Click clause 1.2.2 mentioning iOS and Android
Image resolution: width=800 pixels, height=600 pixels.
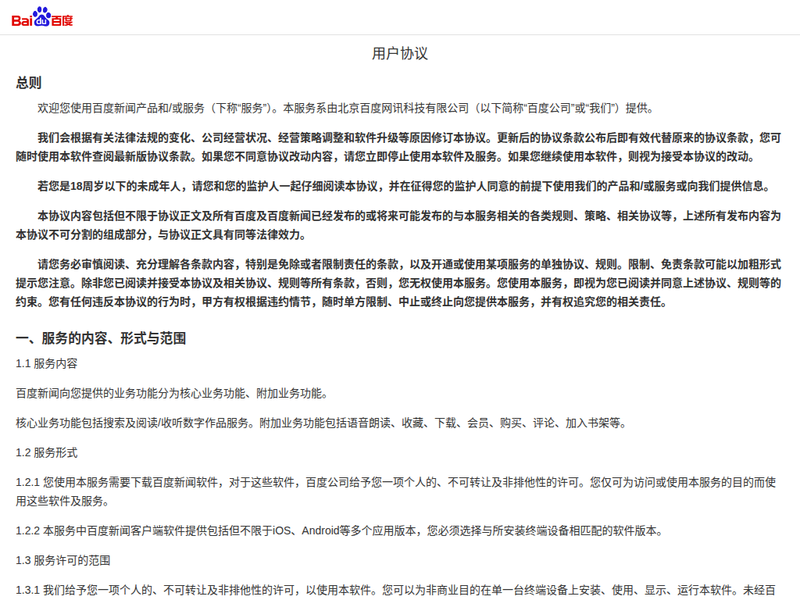[340, 531]
